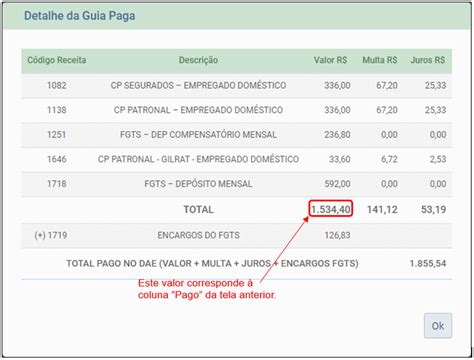The image size is (474, 360).
Task: Click total juros 53,19
Action: click(433, 210)
